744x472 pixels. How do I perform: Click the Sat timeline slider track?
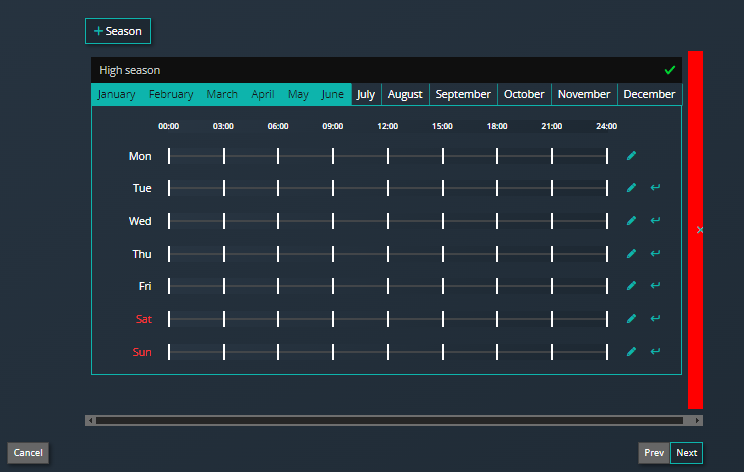pyautogui.click(x=388, y=319)
